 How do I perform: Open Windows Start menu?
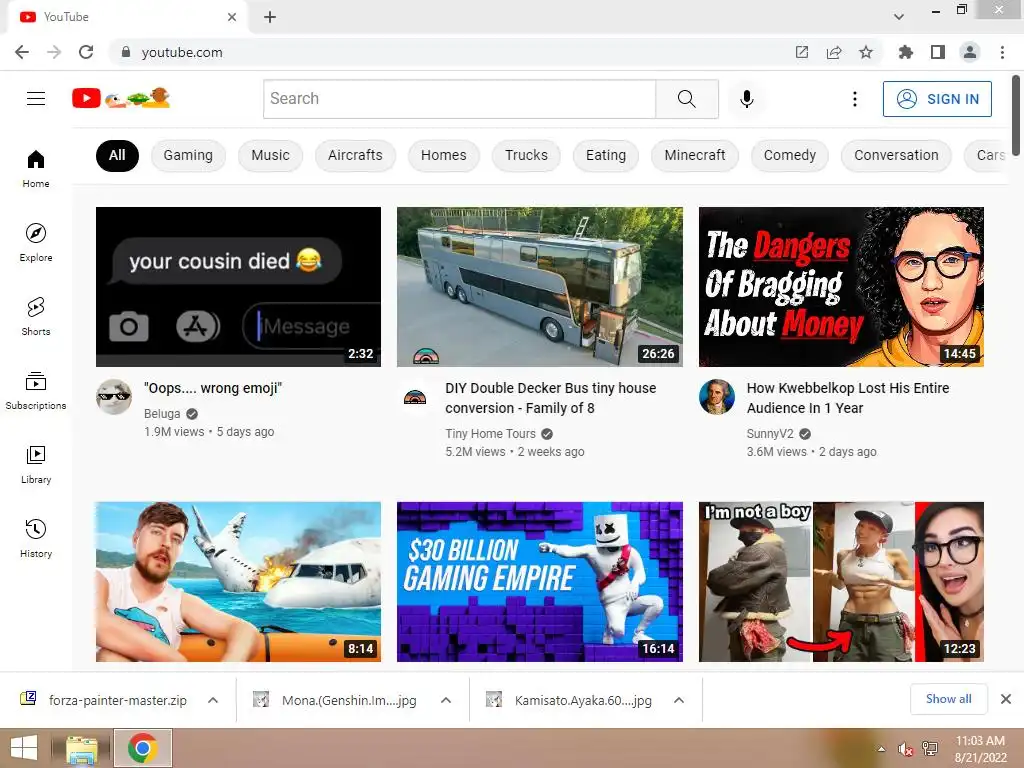pos(24,748)
